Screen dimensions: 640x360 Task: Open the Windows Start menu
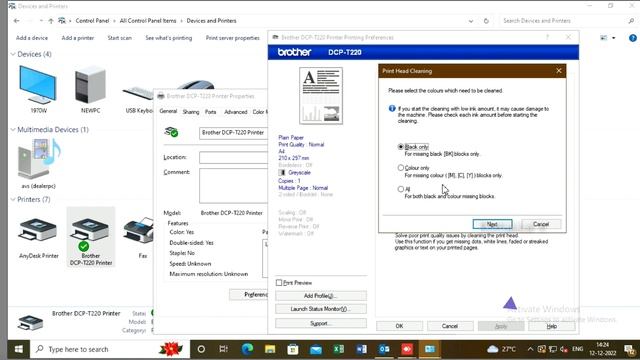[18, 349]
